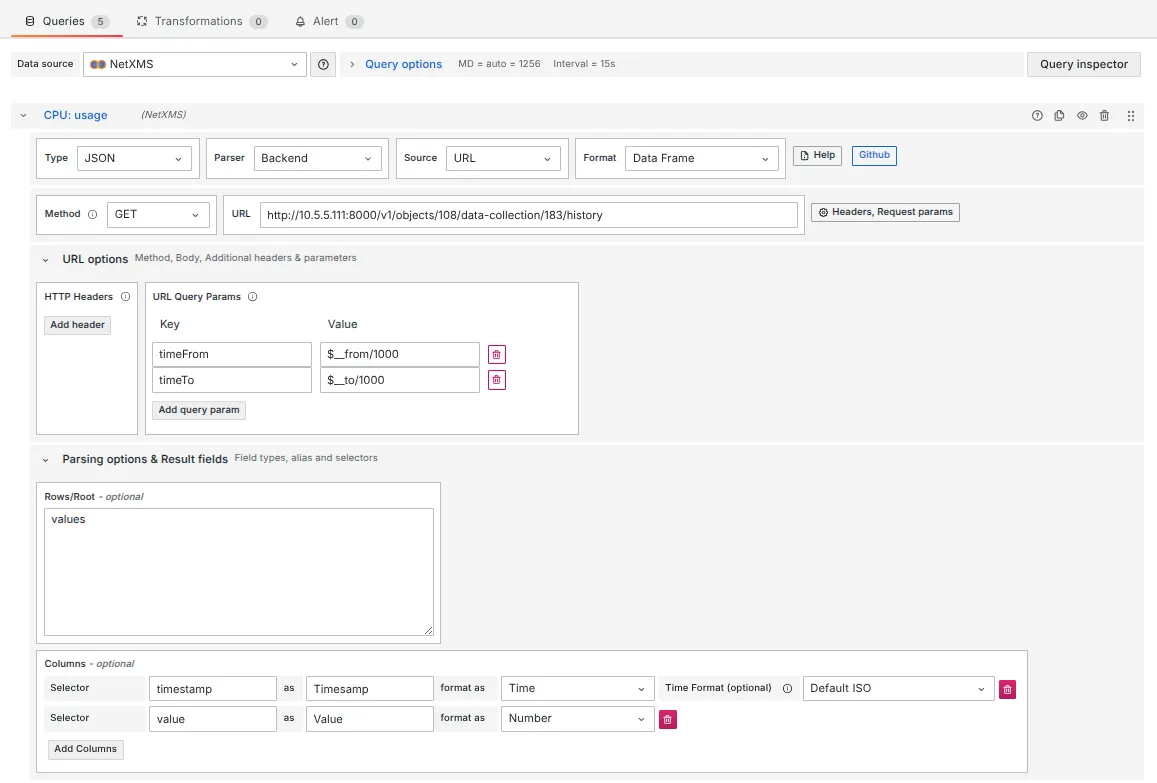Click inside the URL input field
The image size is (1157, 783).
click(x=528, y=213)
